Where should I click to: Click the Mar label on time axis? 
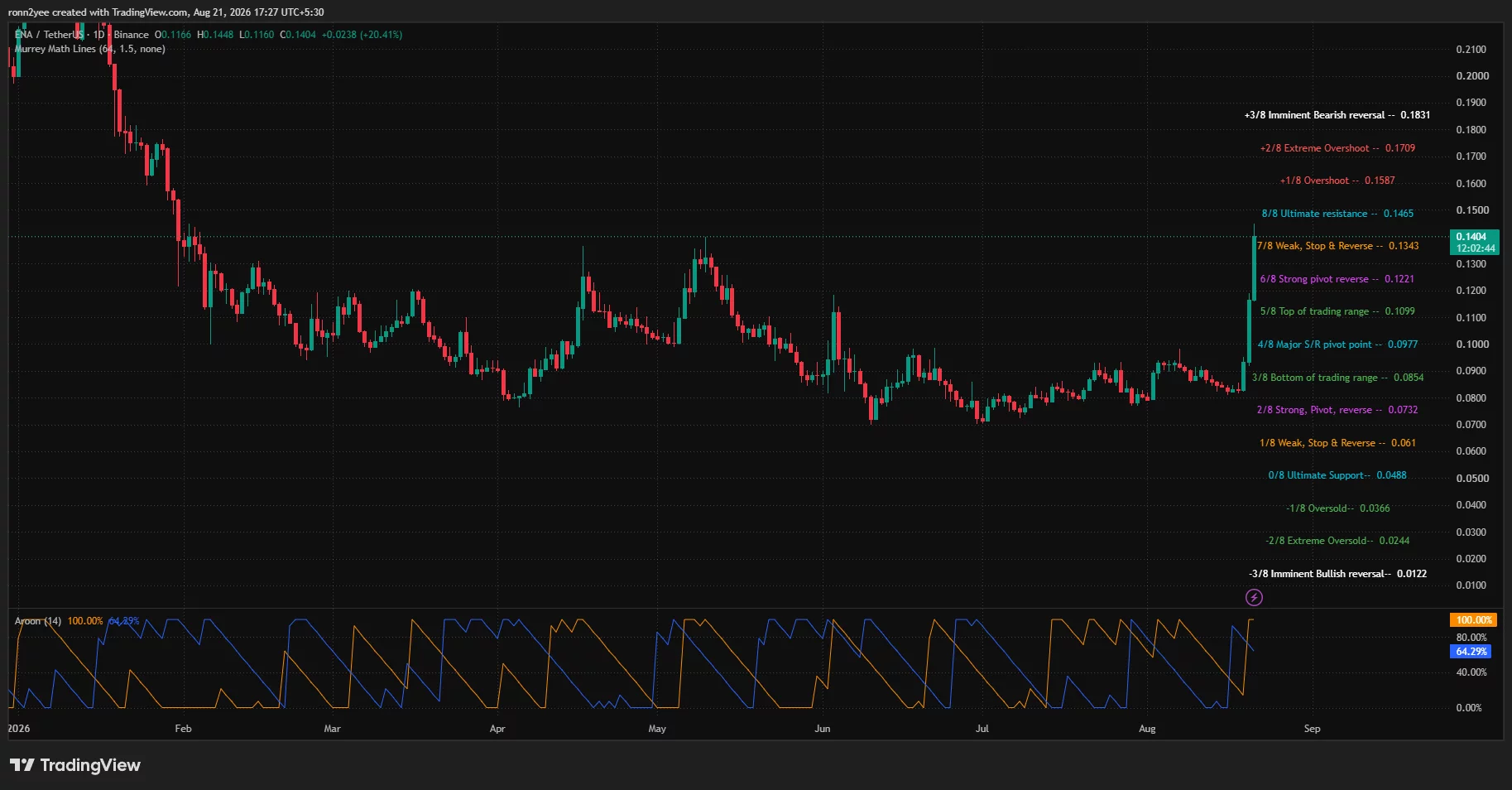click(x=332, y=729)
